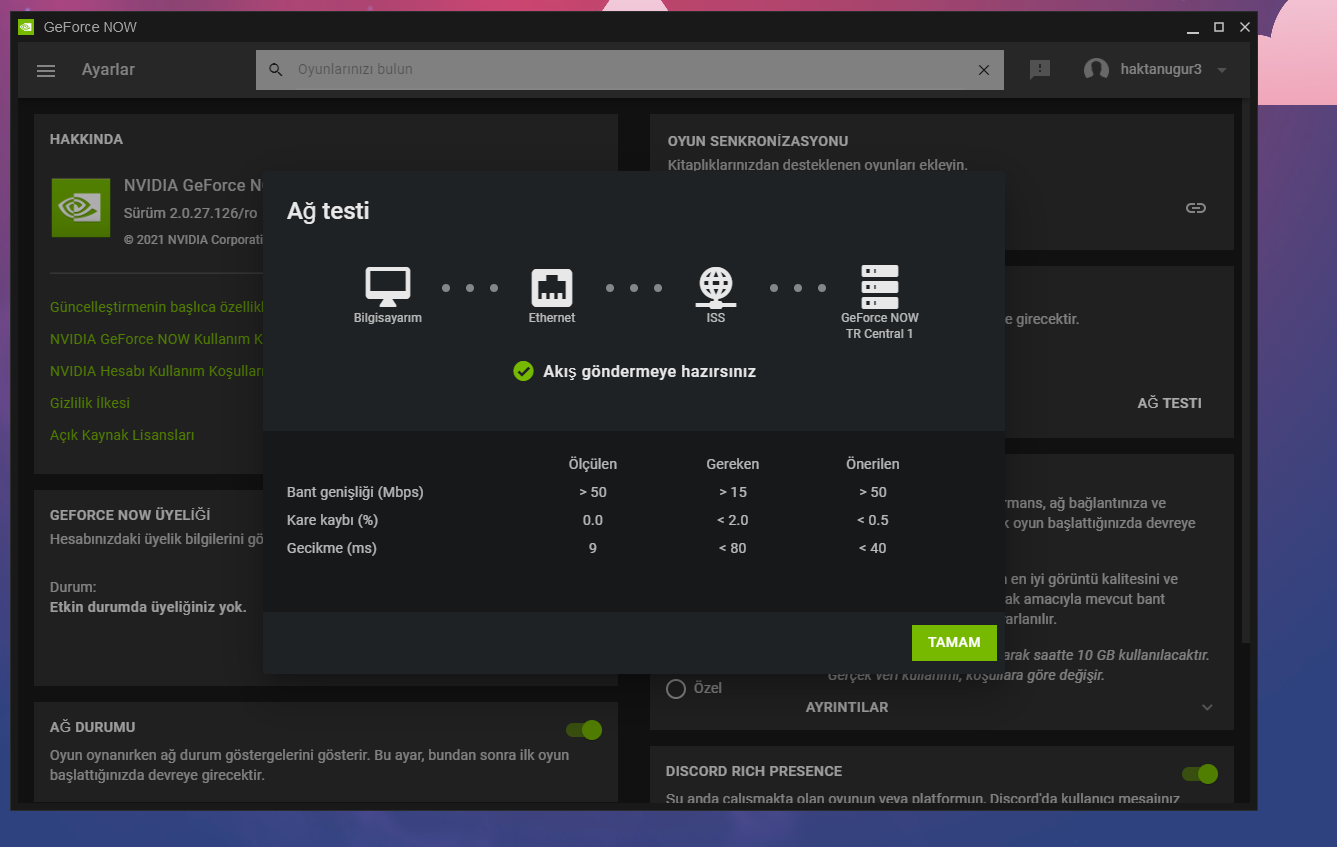Focus the Oyunlarınızı bulun search field
The width and height of the screenshot is (1337, 847).
pyautogui.click(x=630, y=70)
